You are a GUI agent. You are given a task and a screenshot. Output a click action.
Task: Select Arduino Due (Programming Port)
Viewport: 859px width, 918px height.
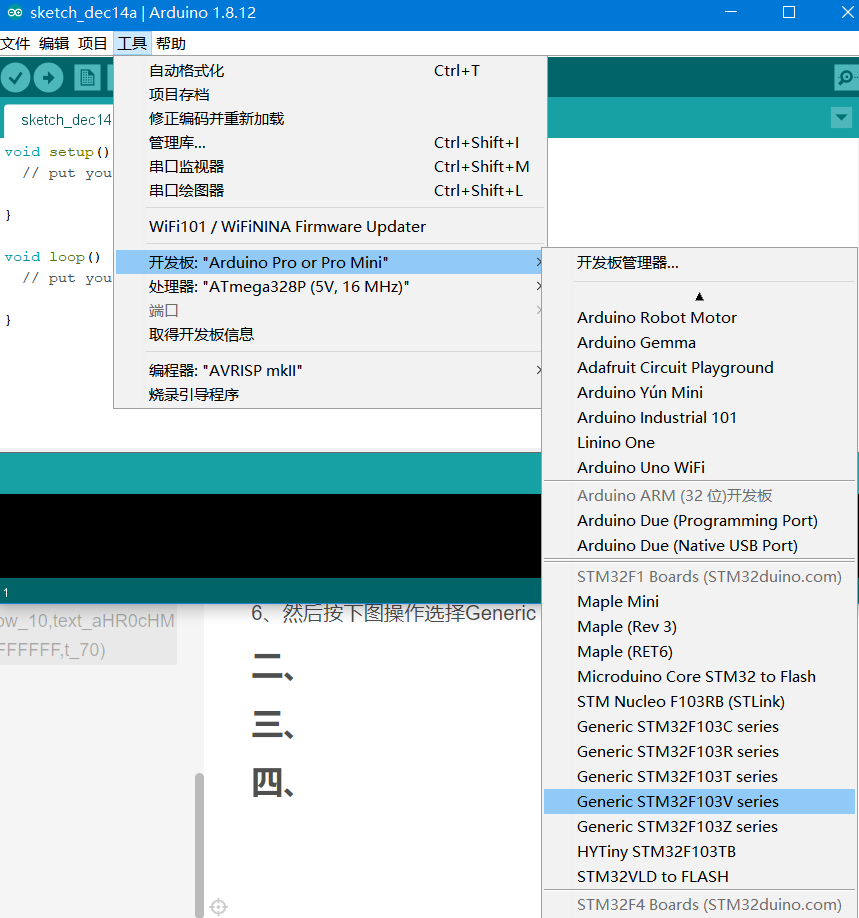pos(700,521)
